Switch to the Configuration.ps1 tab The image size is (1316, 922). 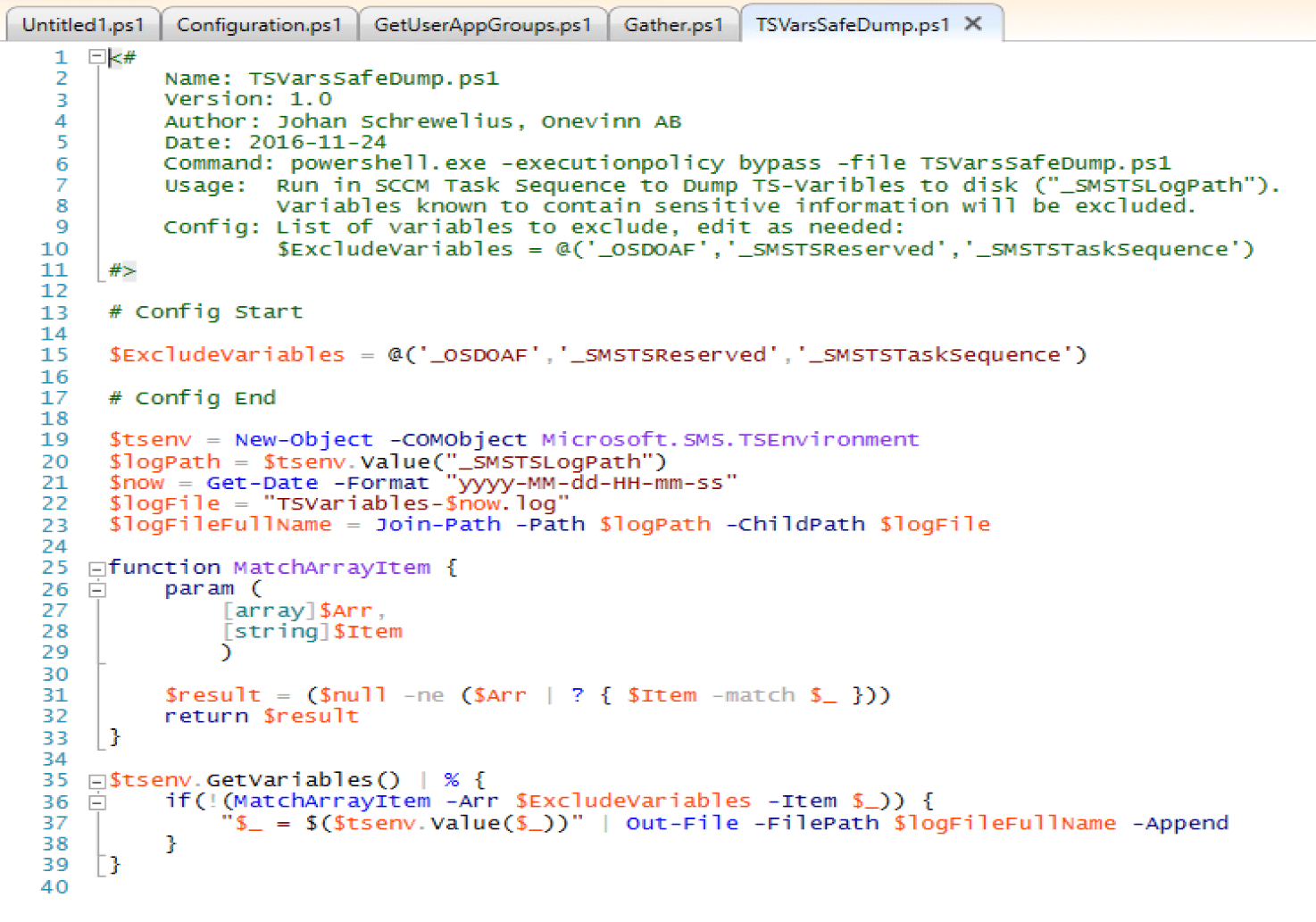pyautogui.click(x=260, y=24)
